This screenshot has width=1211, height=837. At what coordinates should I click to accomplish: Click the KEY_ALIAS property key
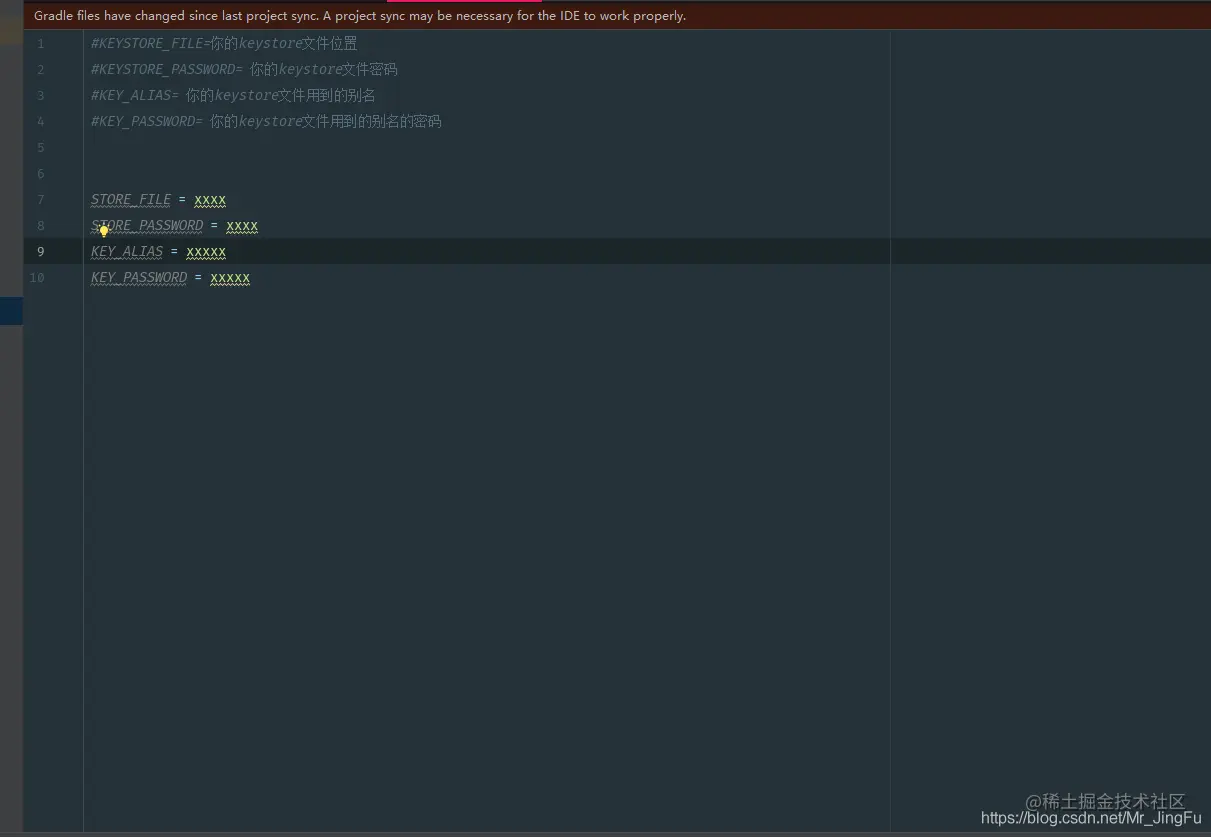point(127,252)
